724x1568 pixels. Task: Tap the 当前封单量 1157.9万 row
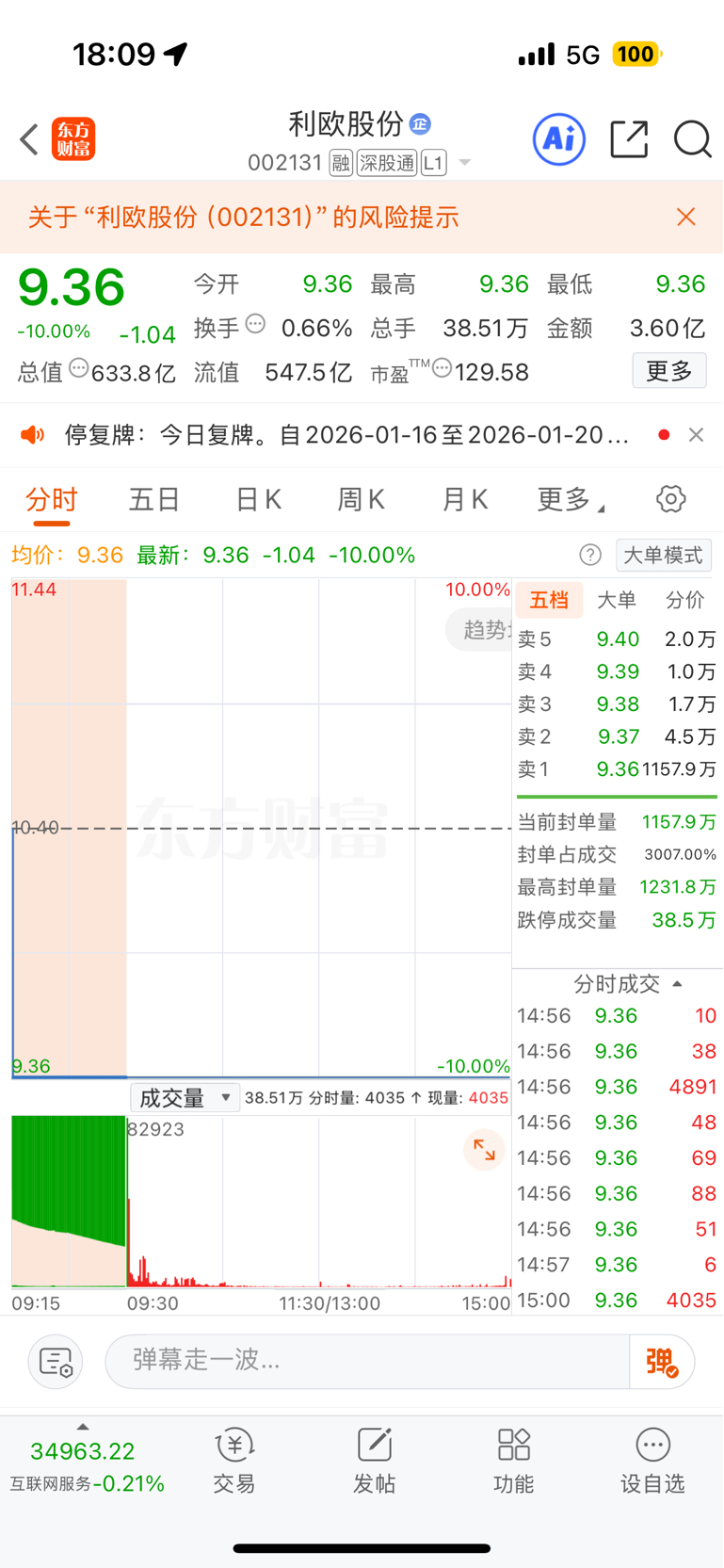click(x=617, y=822)
